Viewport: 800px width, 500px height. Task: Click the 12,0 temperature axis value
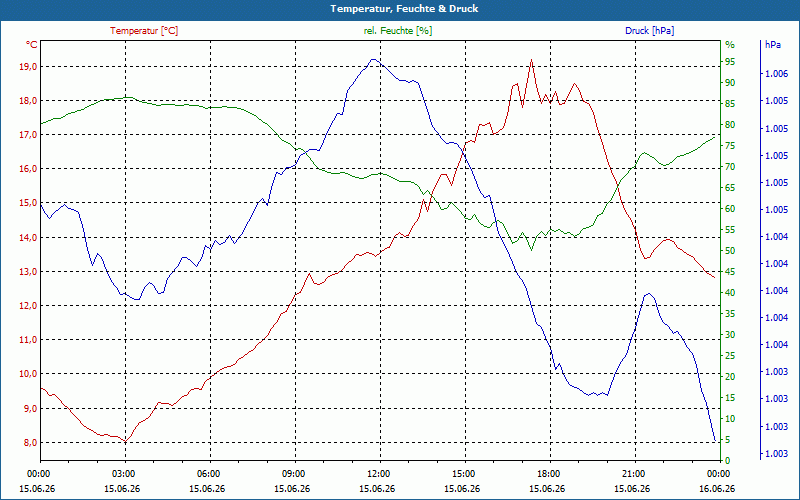(x=28, y=306)
